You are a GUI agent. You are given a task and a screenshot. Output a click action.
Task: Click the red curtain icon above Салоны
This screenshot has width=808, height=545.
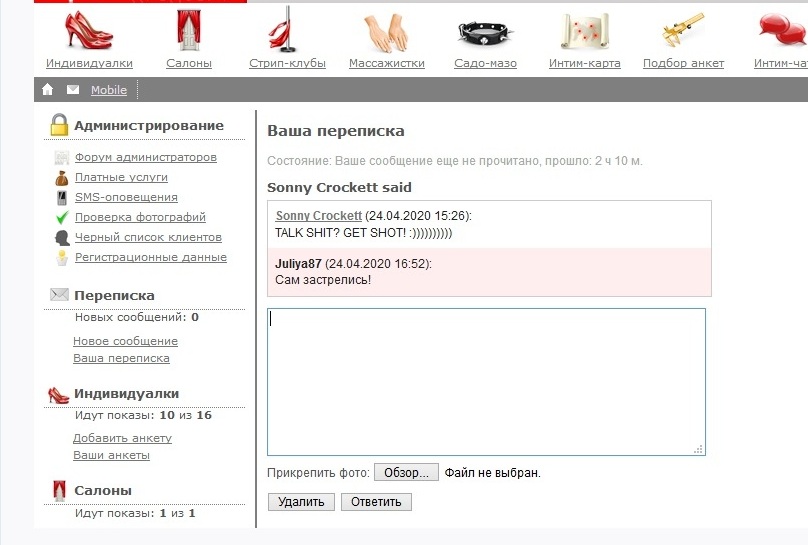point(188,30)
